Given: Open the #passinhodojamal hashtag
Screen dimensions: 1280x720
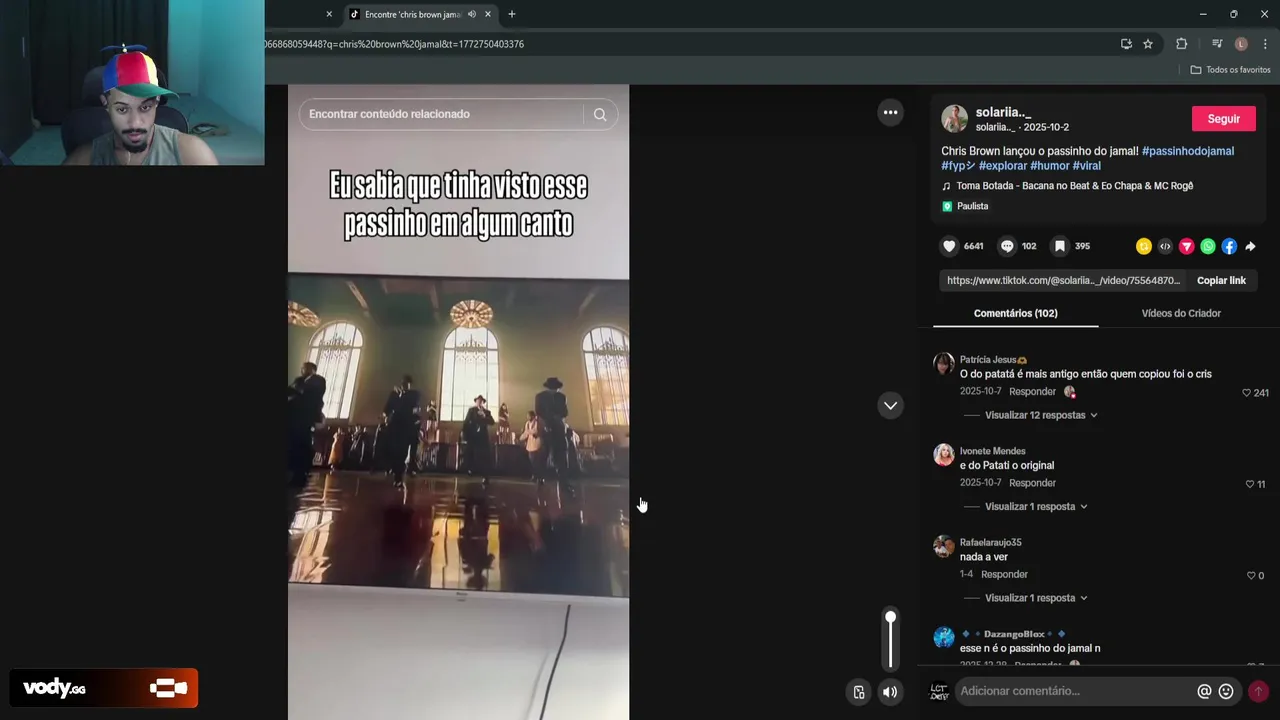Looking at the screenshot, I should pos(1188,151).
